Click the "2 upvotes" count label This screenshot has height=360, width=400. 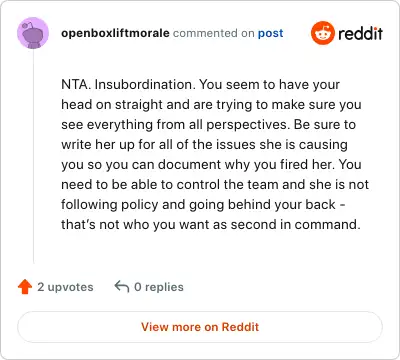[65, 287]
